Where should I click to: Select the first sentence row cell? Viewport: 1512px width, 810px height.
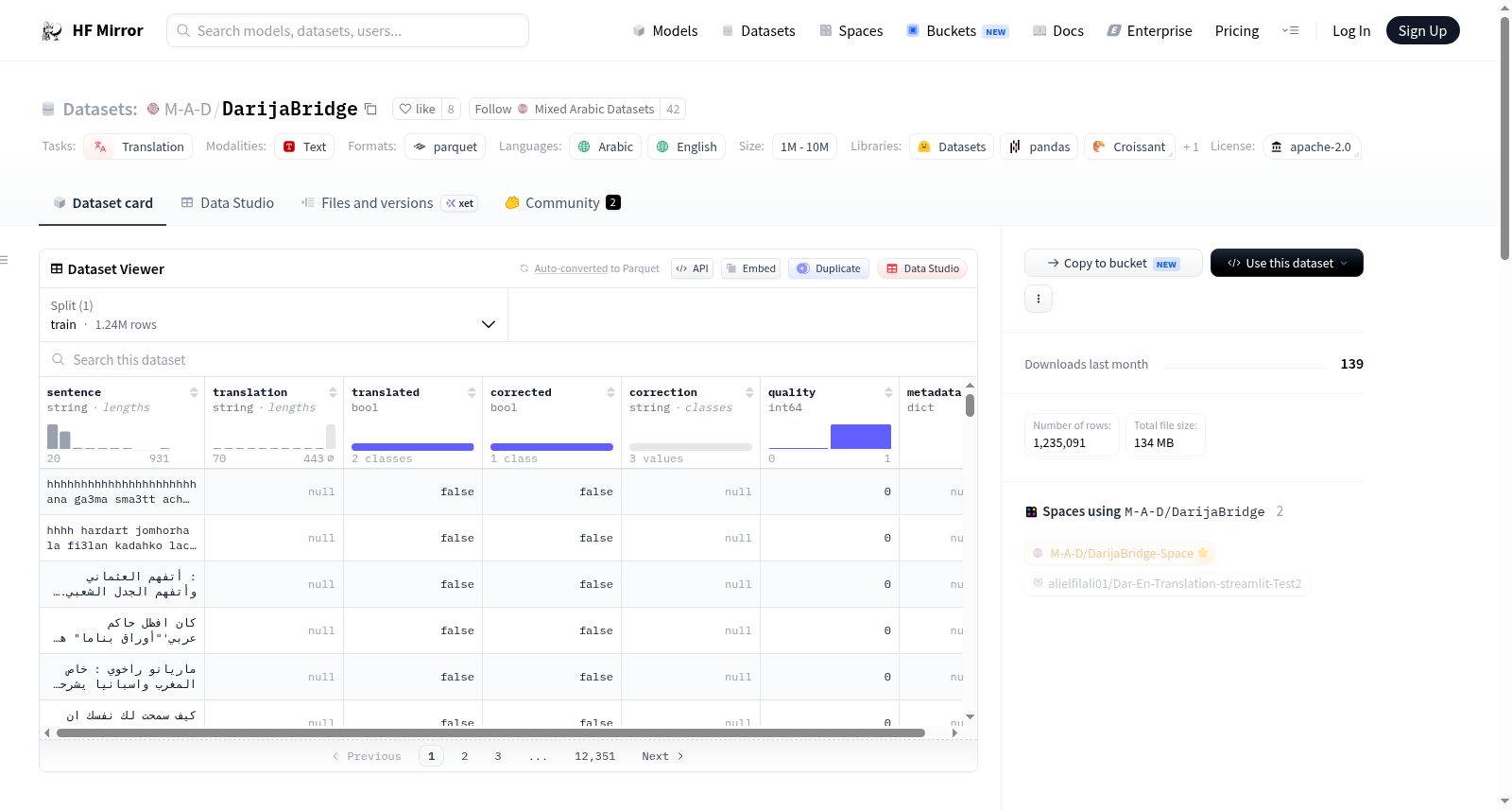tap(122, 491)
